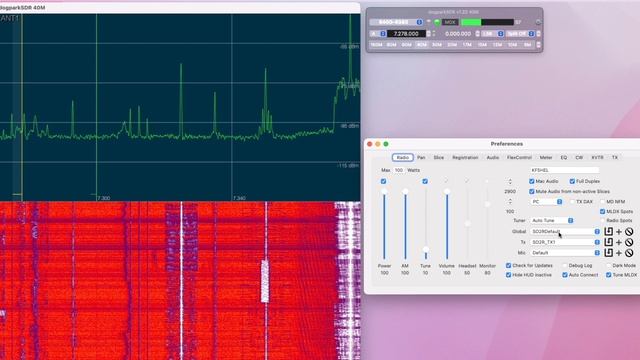Click the 7.278.000 frequency field

pos(406,33)
